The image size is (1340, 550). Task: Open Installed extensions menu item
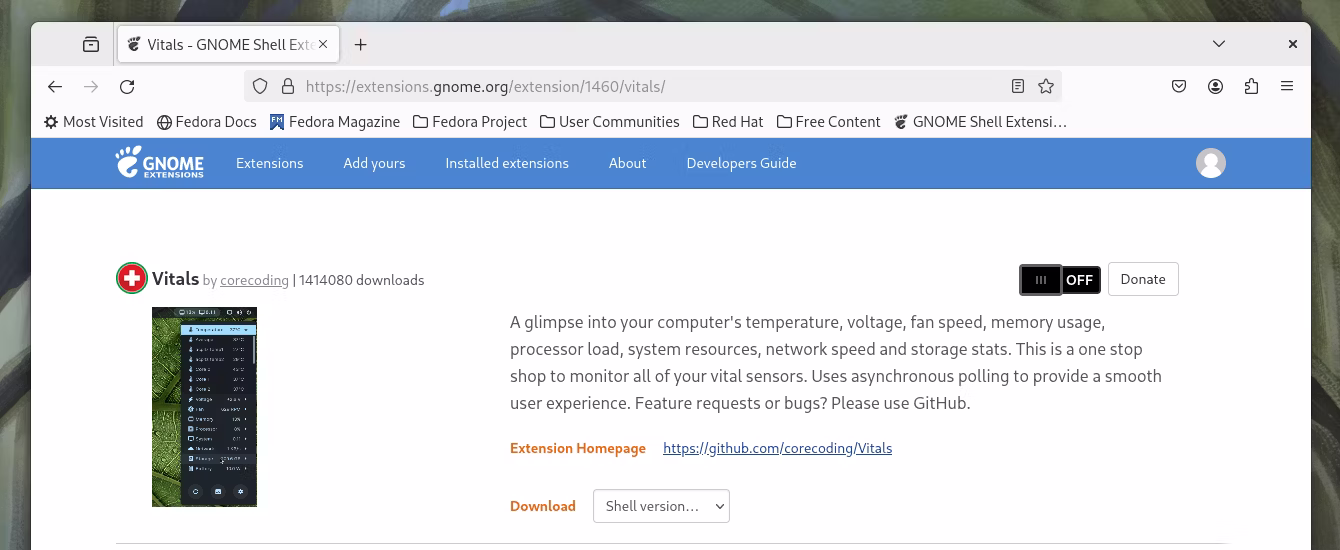click(x=507, y=163)
